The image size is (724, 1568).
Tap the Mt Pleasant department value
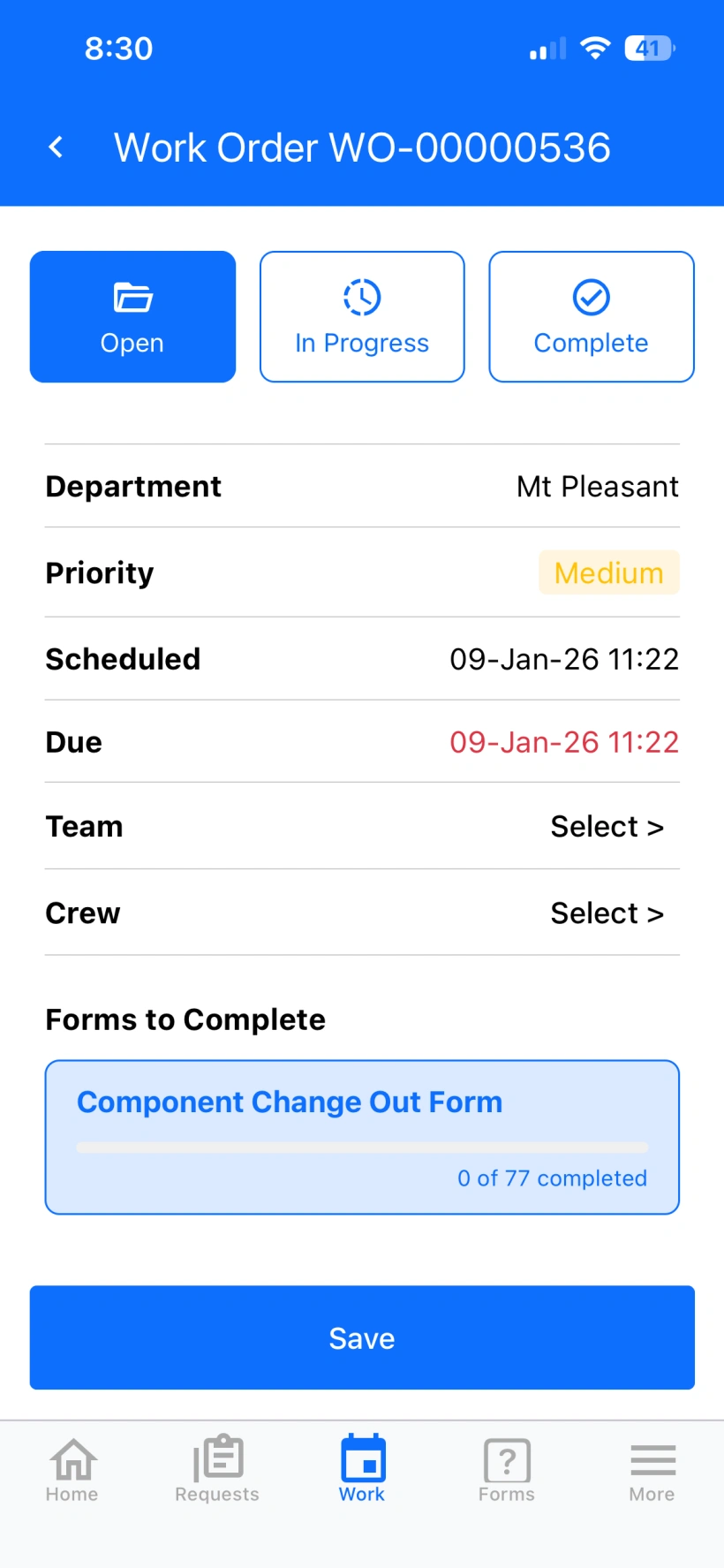[x=598, y=487]
